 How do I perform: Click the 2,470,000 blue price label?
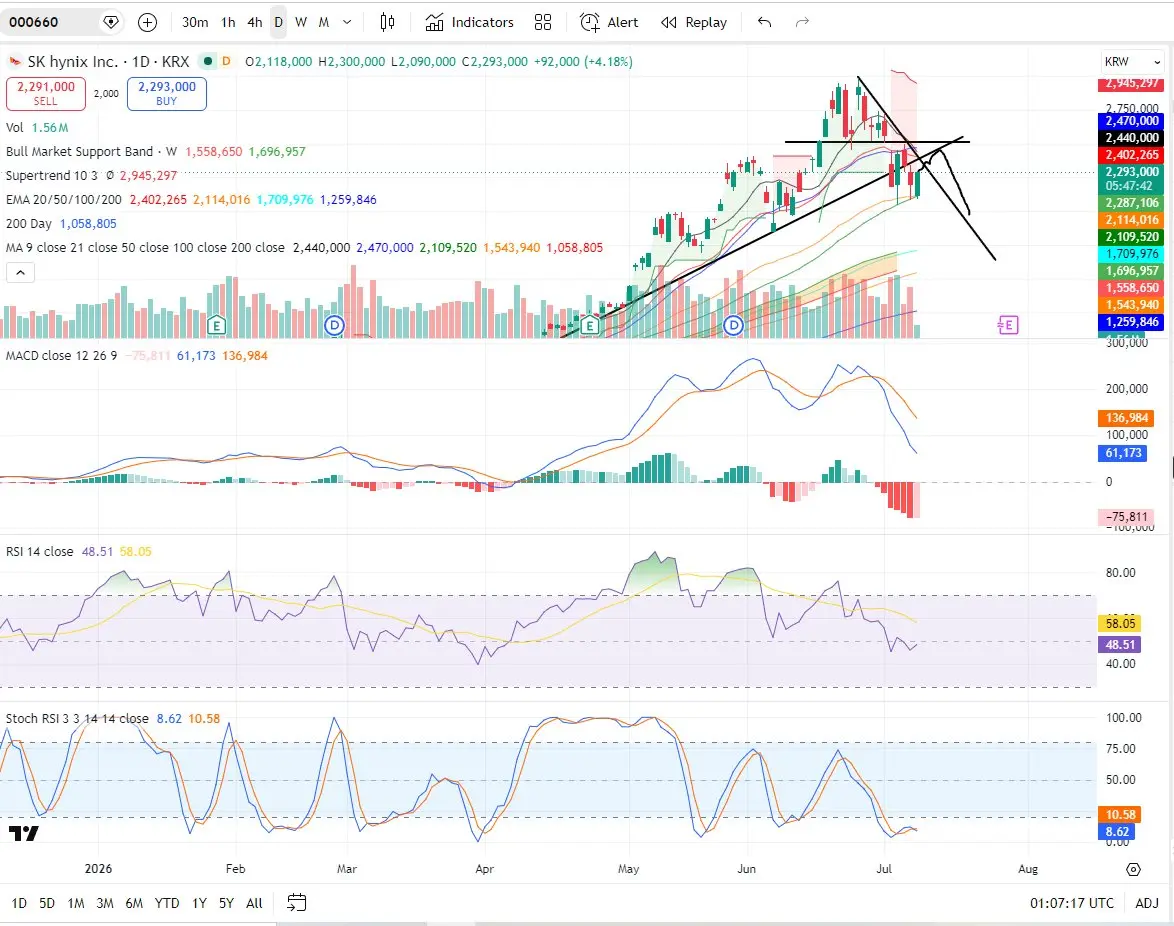[1132, 121]
